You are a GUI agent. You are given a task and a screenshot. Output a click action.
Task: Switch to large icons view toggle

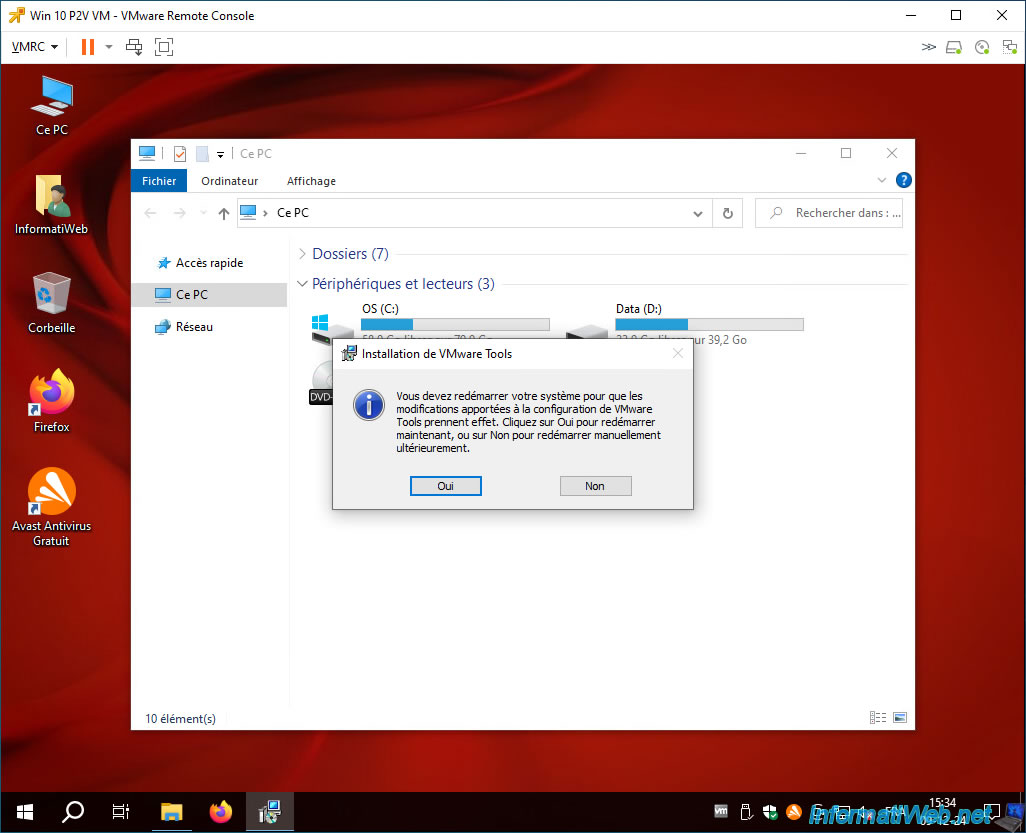[x=900, y=718]
